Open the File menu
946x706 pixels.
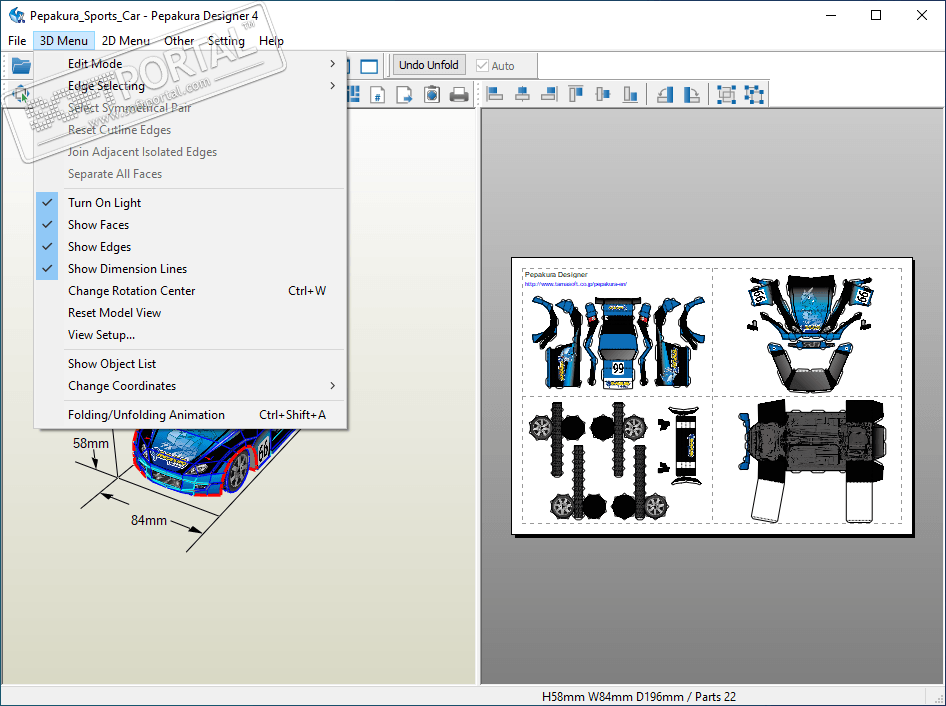(x=17, y=40)
